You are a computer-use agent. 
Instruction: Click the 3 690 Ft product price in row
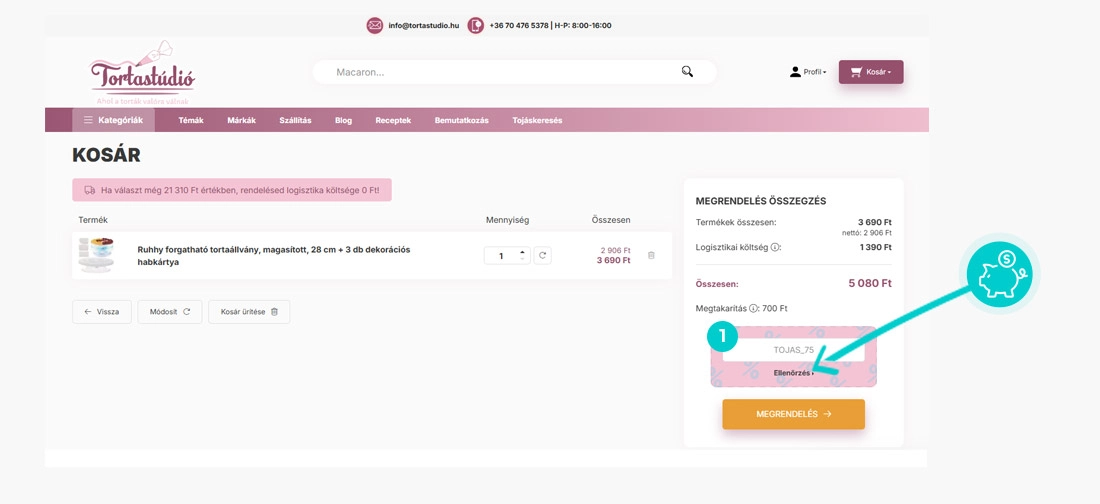613,260
